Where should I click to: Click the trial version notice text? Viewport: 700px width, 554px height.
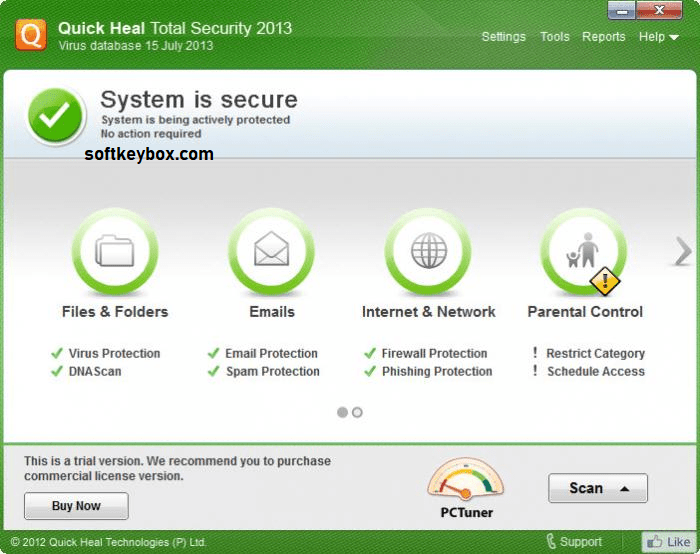tap(178, 468)
